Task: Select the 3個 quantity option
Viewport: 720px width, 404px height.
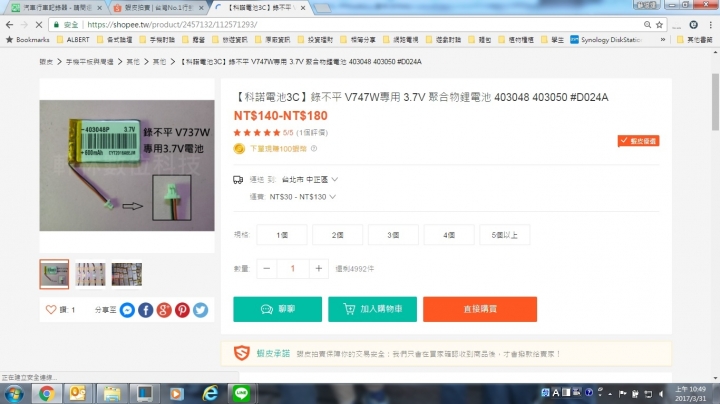Action: click(x=393, y=235)
